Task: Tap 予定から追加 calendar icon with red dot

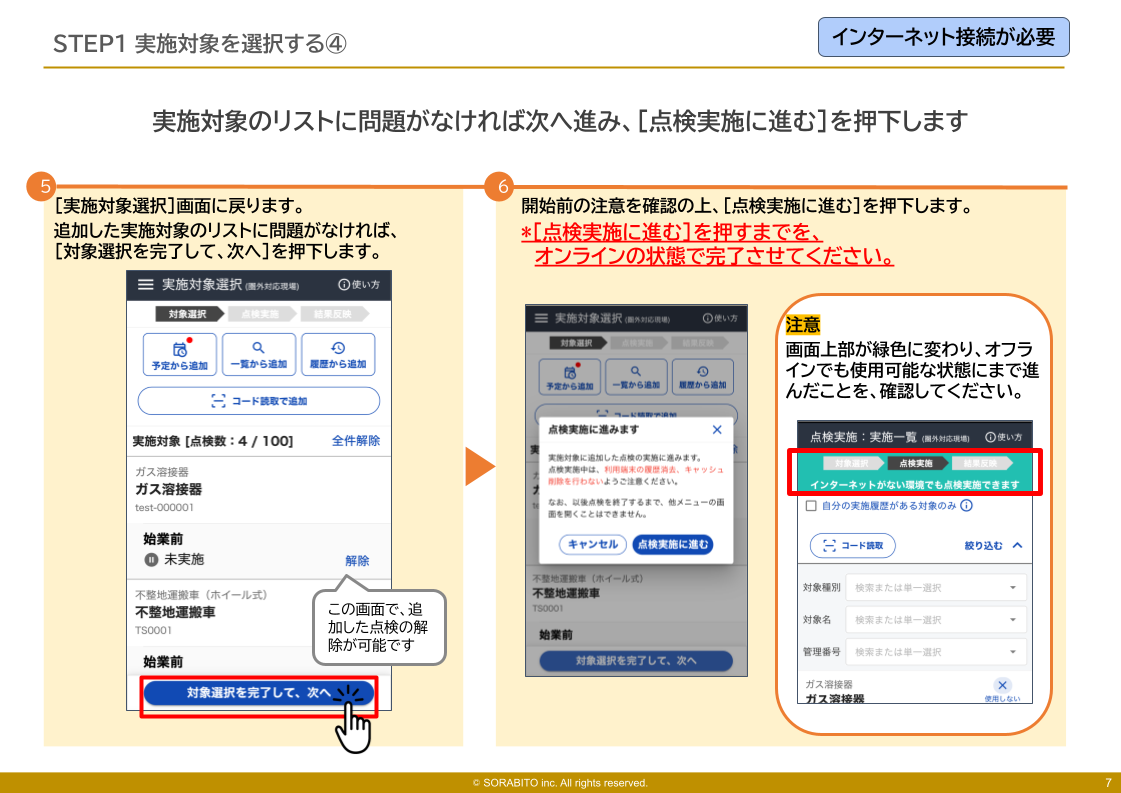Action: coord(180,349)
